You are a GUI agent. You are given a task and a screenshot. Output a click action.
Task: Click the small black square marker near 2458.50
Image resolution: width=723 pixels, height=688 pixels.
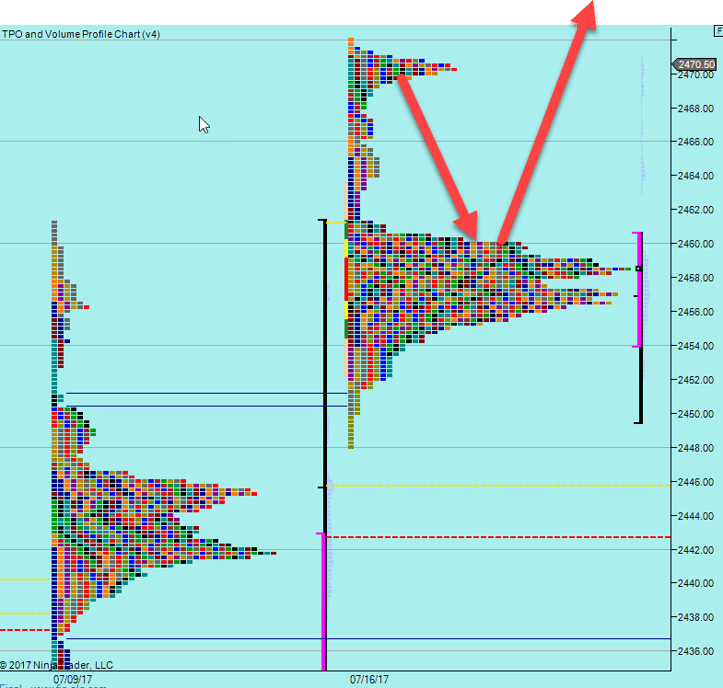[x=638, y=268]
